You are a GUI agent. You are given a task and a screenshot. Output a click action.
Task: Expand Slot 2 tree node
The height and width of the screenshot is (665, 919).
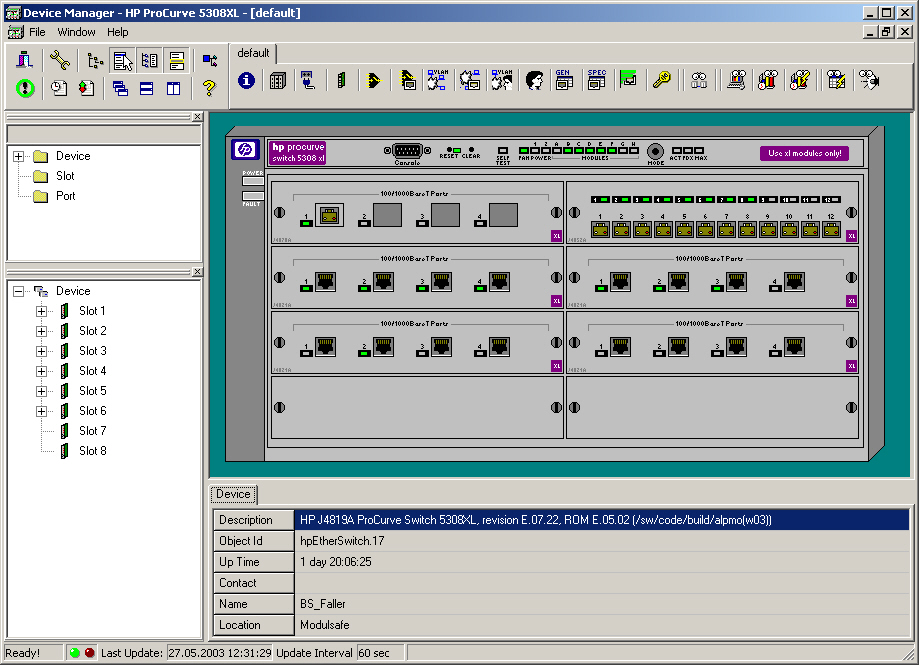[41, 331]
